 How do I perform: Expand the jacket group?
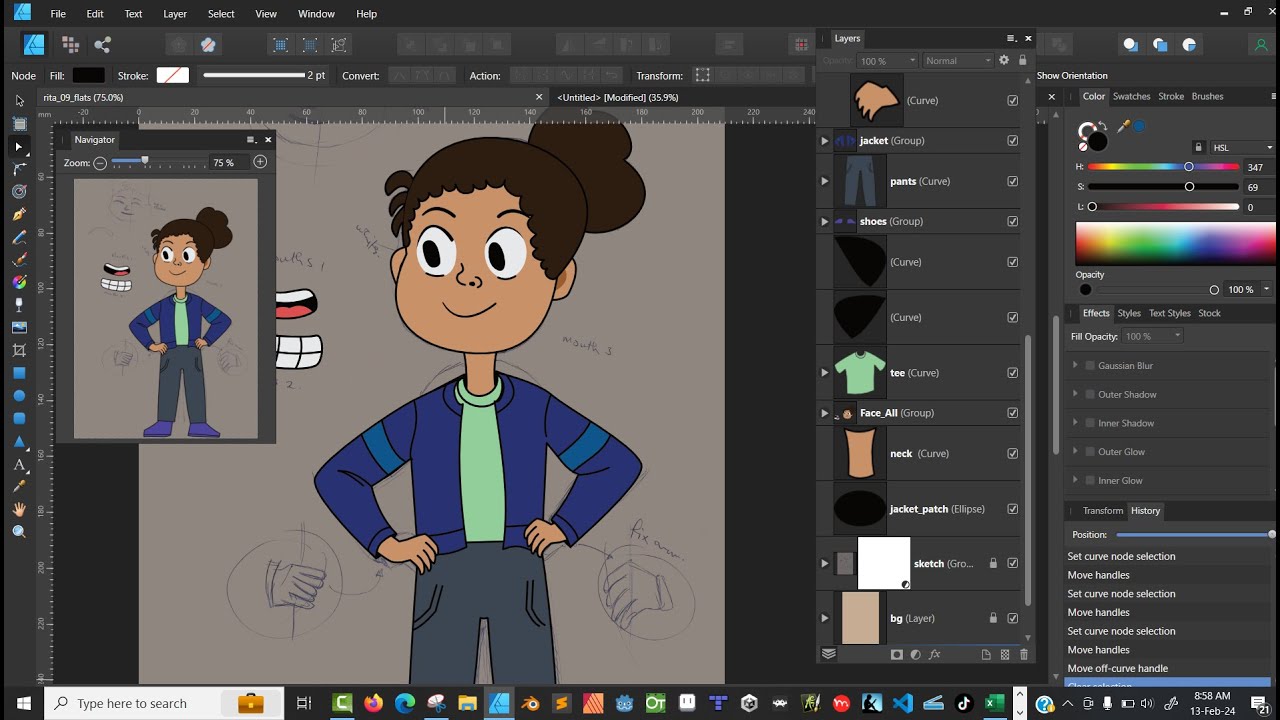[x=825, y=141]
